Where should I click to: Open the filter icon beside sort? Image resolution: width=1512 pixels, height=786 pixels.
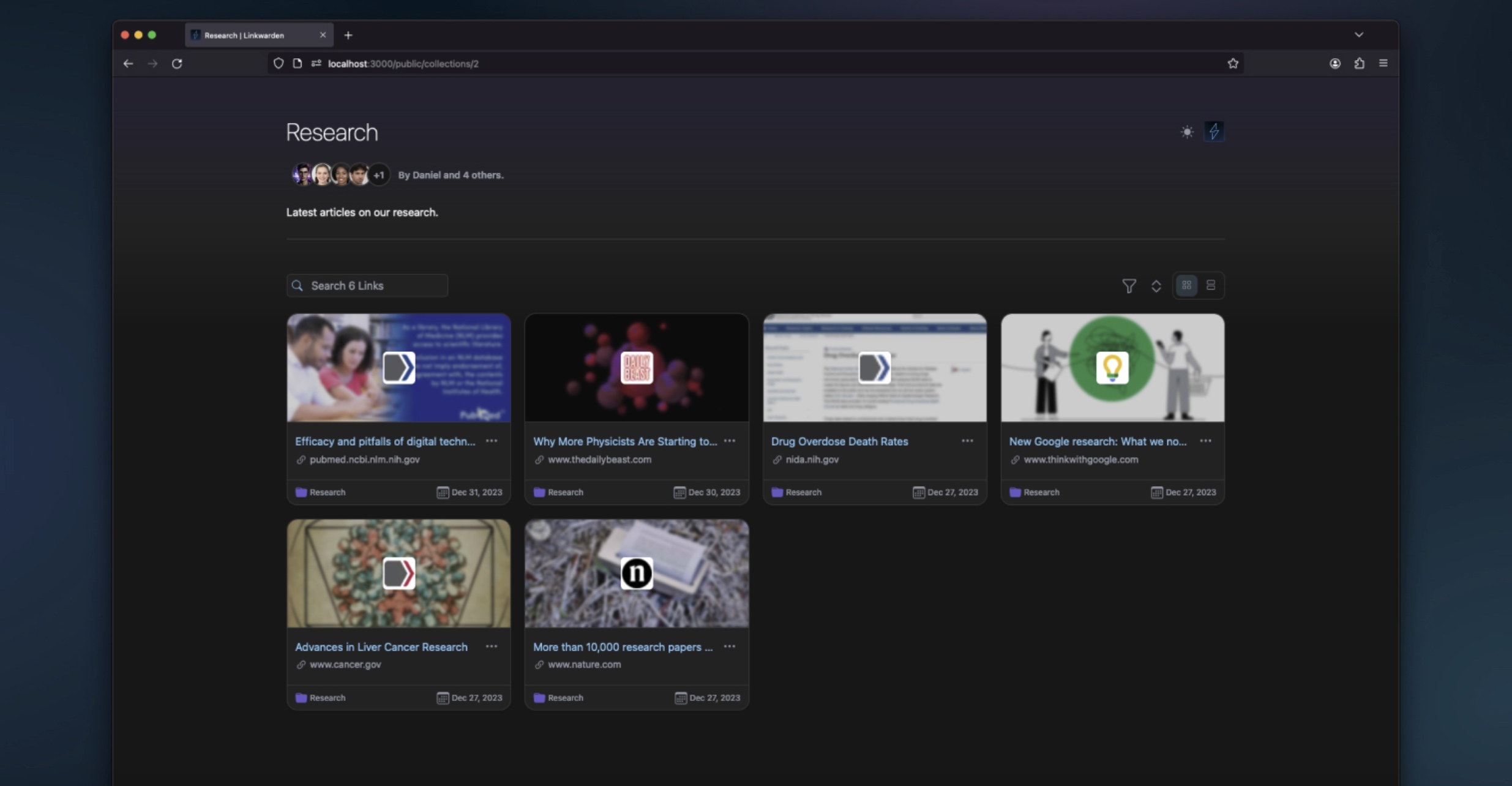(x=1129, y=286)
